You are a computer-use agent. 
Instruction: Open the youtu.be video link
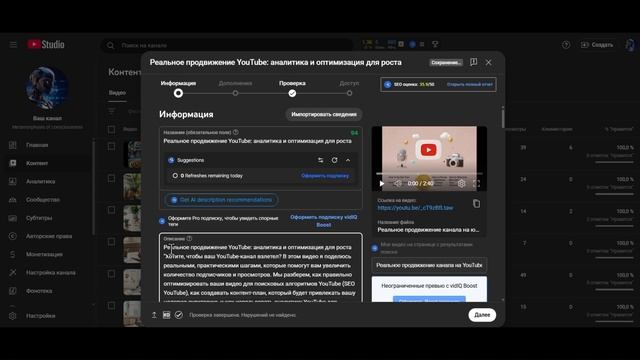pyautogui.click(x=415, y=208)
